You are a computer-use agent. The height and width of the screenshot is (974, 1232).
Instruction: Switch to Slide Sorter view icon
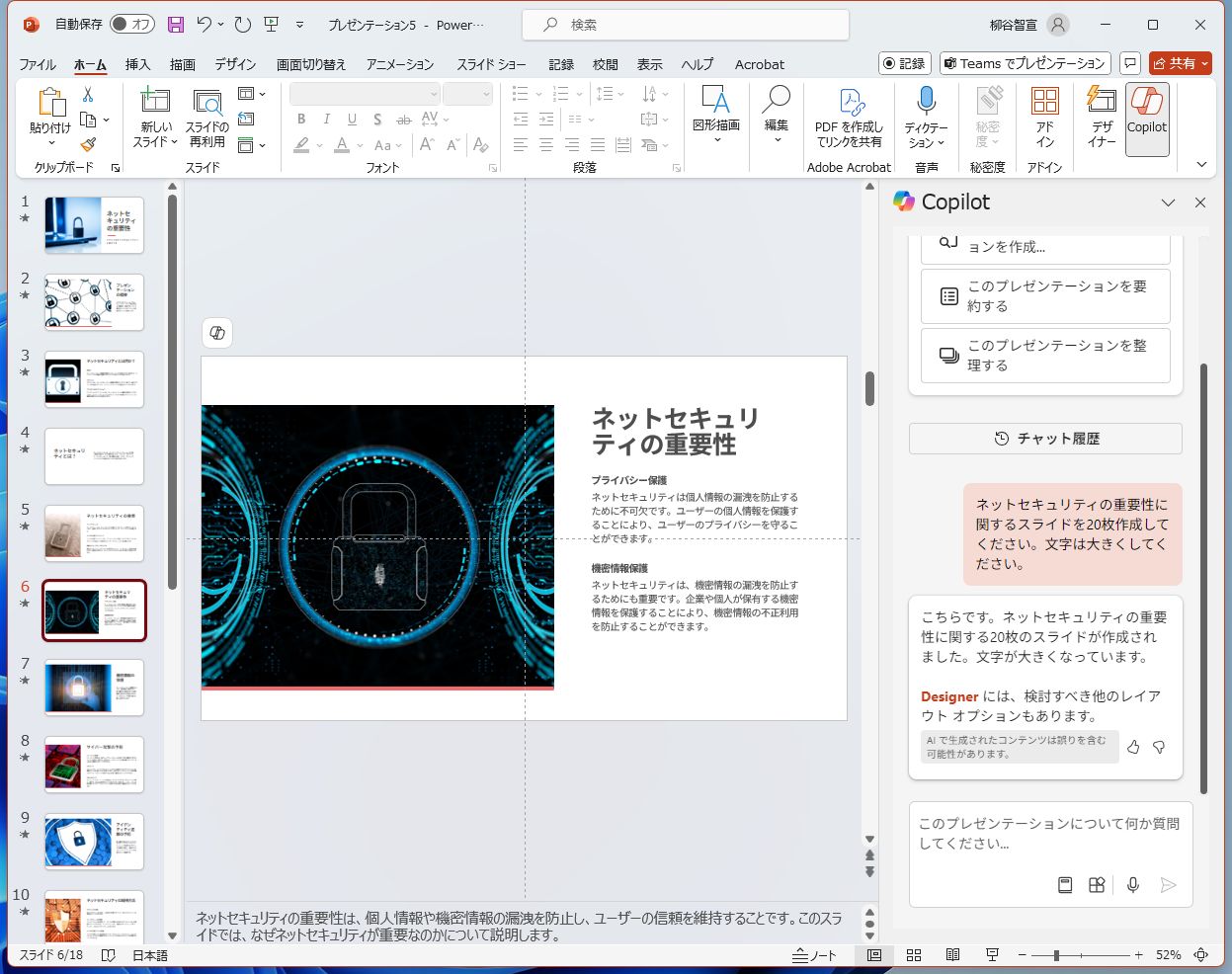click(914, 955)
